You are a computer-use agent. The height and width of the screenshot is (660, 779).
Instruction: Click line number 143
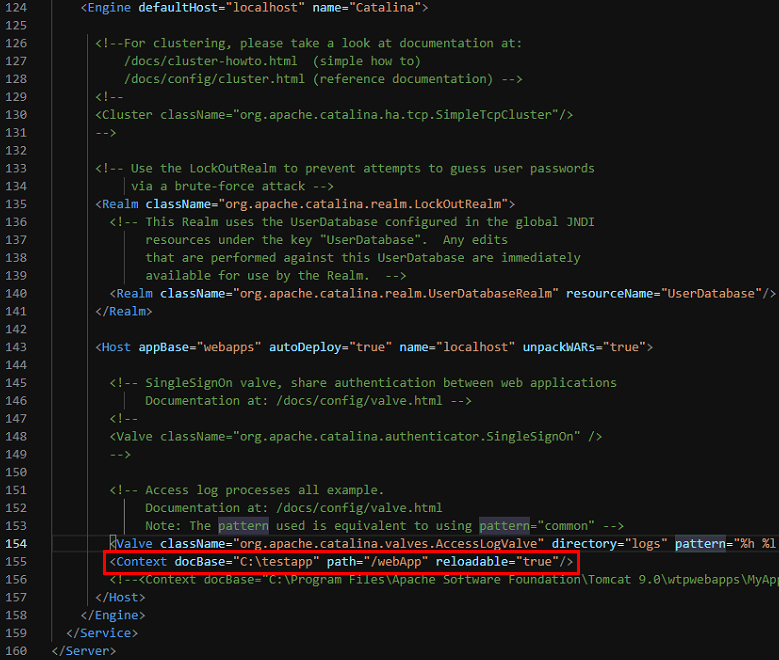pos(16,347)
